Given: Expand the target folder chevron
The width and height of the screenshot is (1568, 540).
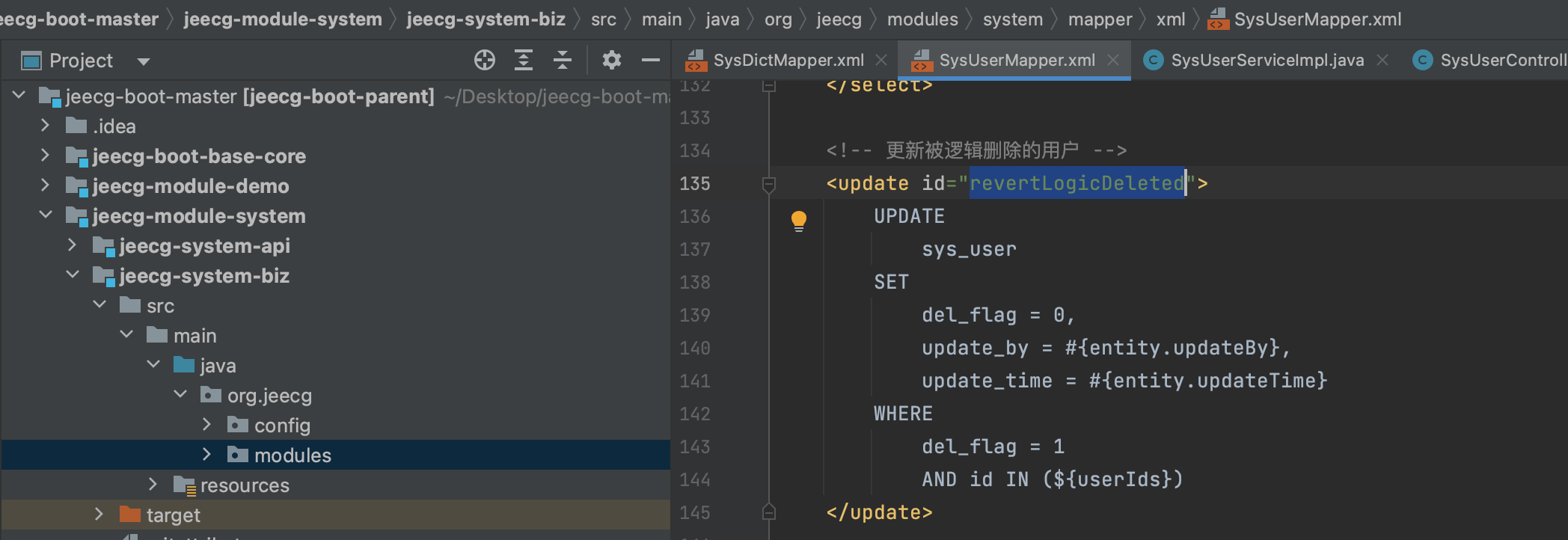Looking at the screenshot, I should click(x=99, y=514).
